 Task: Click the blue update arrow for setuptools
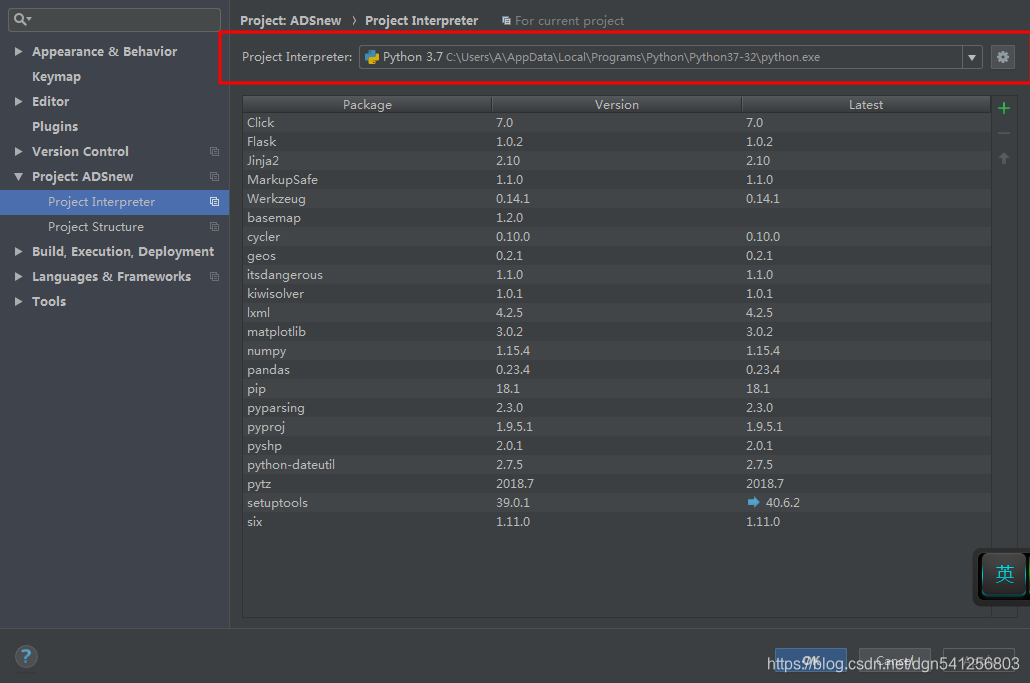753,502
